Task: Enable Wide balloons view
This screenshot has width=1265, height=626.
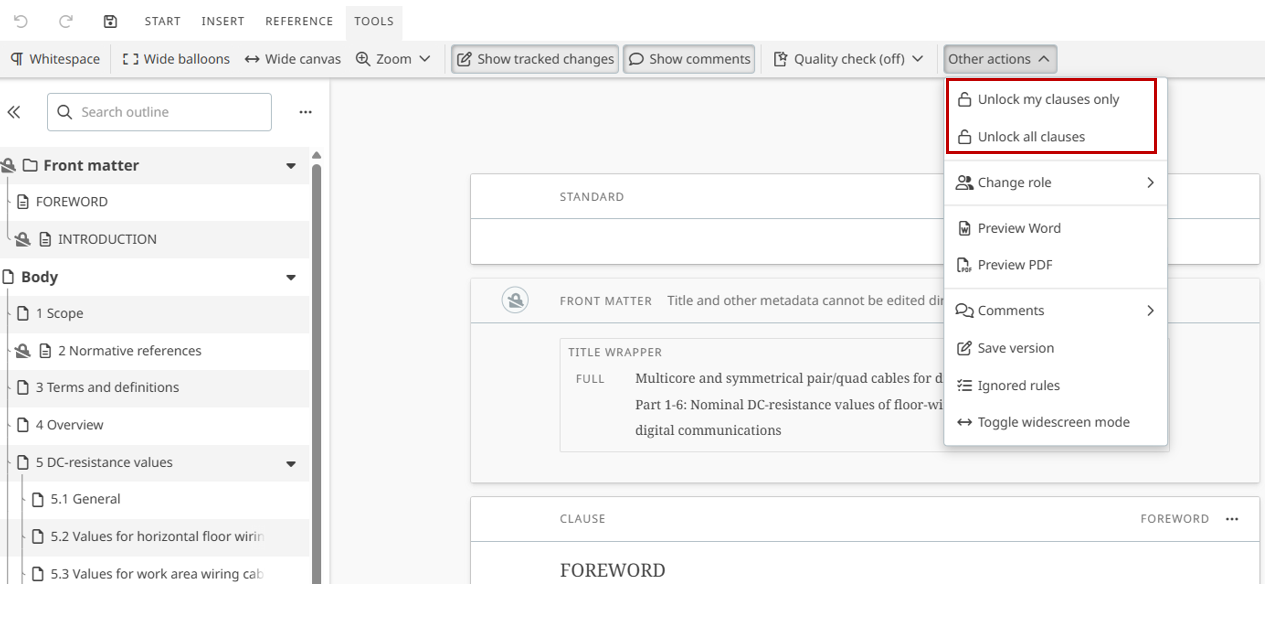Action: pos(176,59)
